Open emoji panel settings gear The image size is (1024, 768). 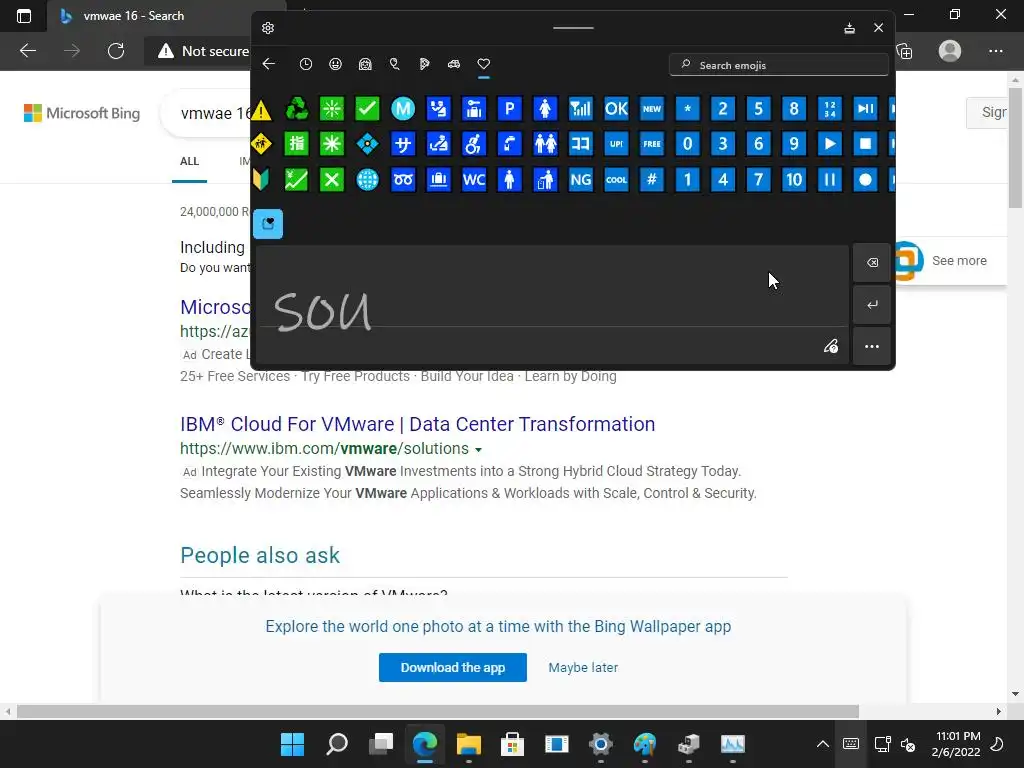(x=268, y=28)
